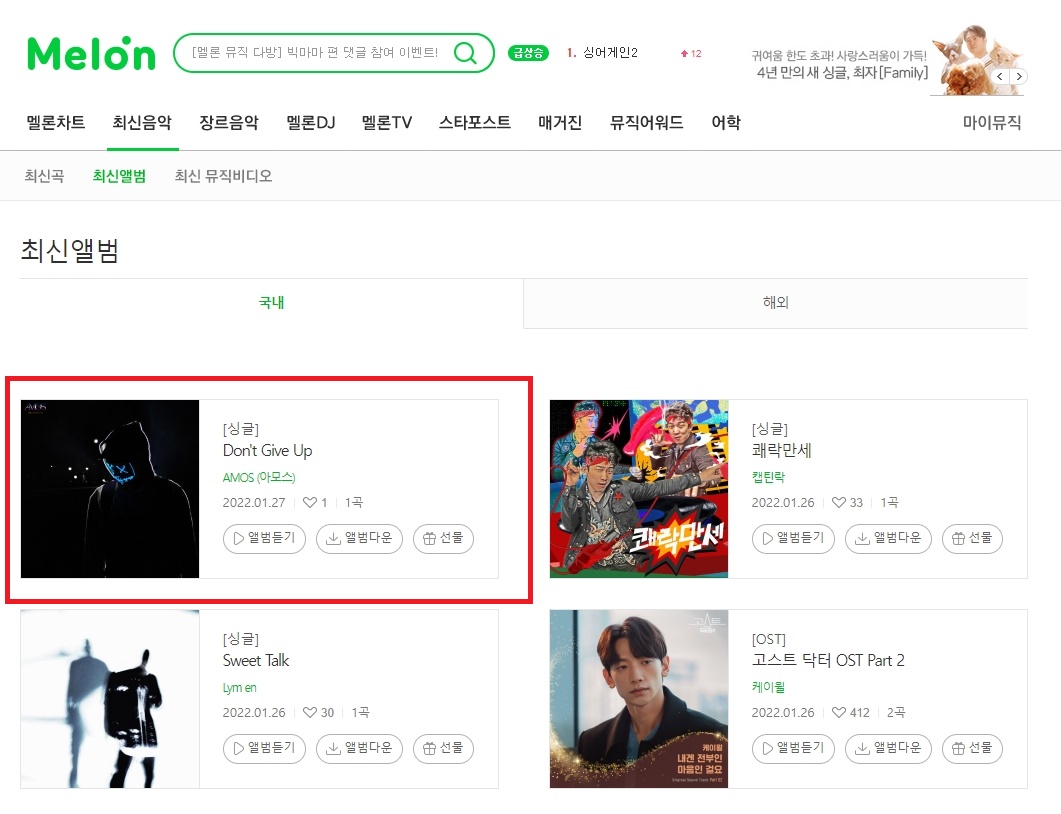Play the Don't Give Up album with 앨범듣기
1061x814 pixels.
click(x=265, y=539)
